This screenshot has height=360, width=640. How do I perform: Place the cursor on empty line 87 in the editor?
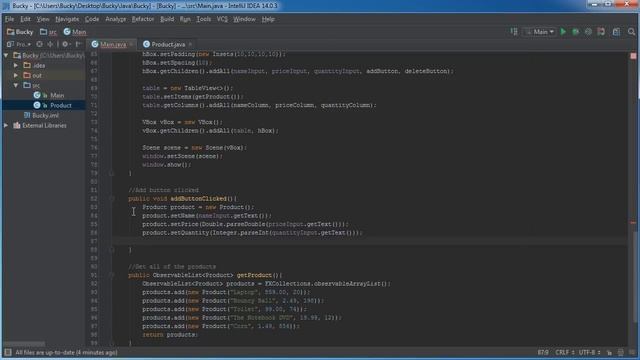(369, 241)
